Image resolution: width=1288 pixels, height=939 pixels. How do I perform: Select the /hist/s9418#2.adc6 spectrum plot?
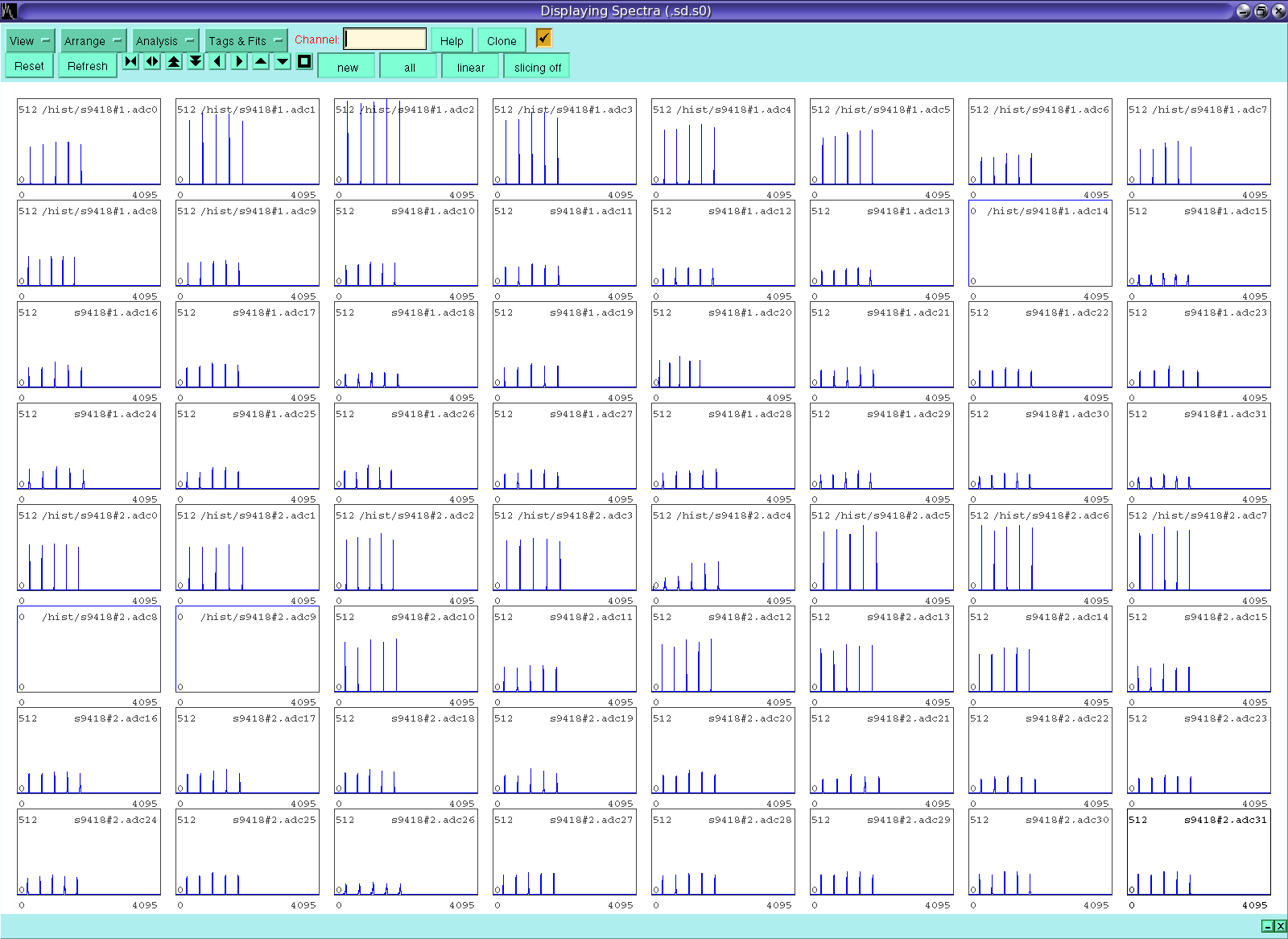(x=1040, y=548)
